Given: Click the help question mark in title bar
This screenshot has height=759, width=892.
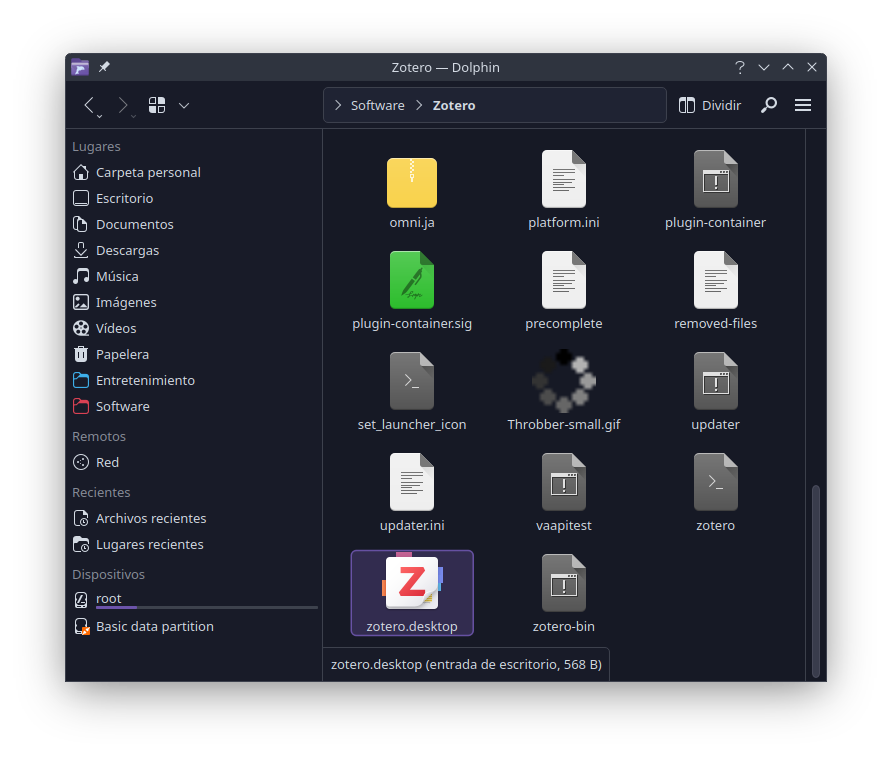Looking at the screenshot, I should [x=740, y=67].
